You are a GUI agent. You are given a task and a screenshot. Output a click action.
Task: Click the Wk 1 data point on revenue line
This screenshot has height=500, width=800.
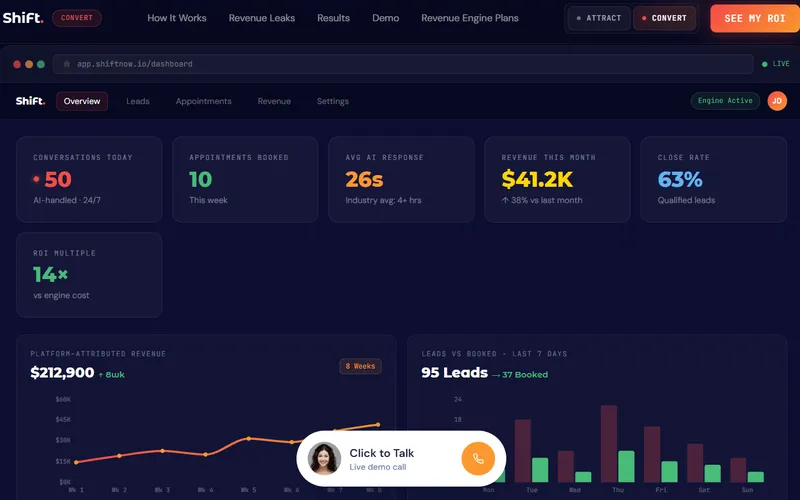76,462
